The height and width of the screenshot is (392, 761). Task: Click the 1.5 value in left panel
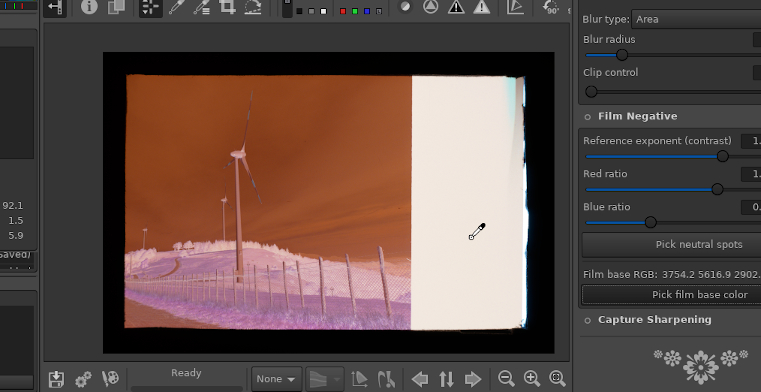coord(16,221)
